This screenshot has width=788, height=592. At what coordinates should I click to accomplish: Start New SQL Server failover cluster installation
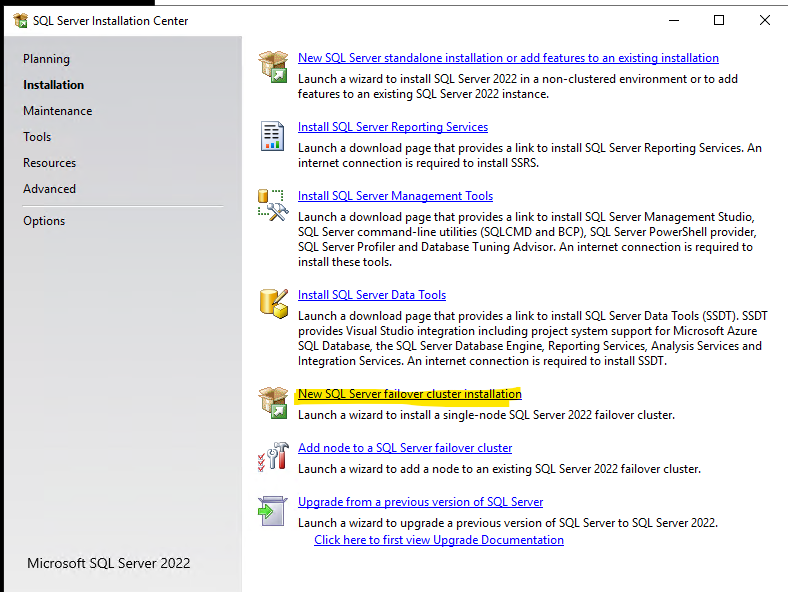(x=410, y=394)
